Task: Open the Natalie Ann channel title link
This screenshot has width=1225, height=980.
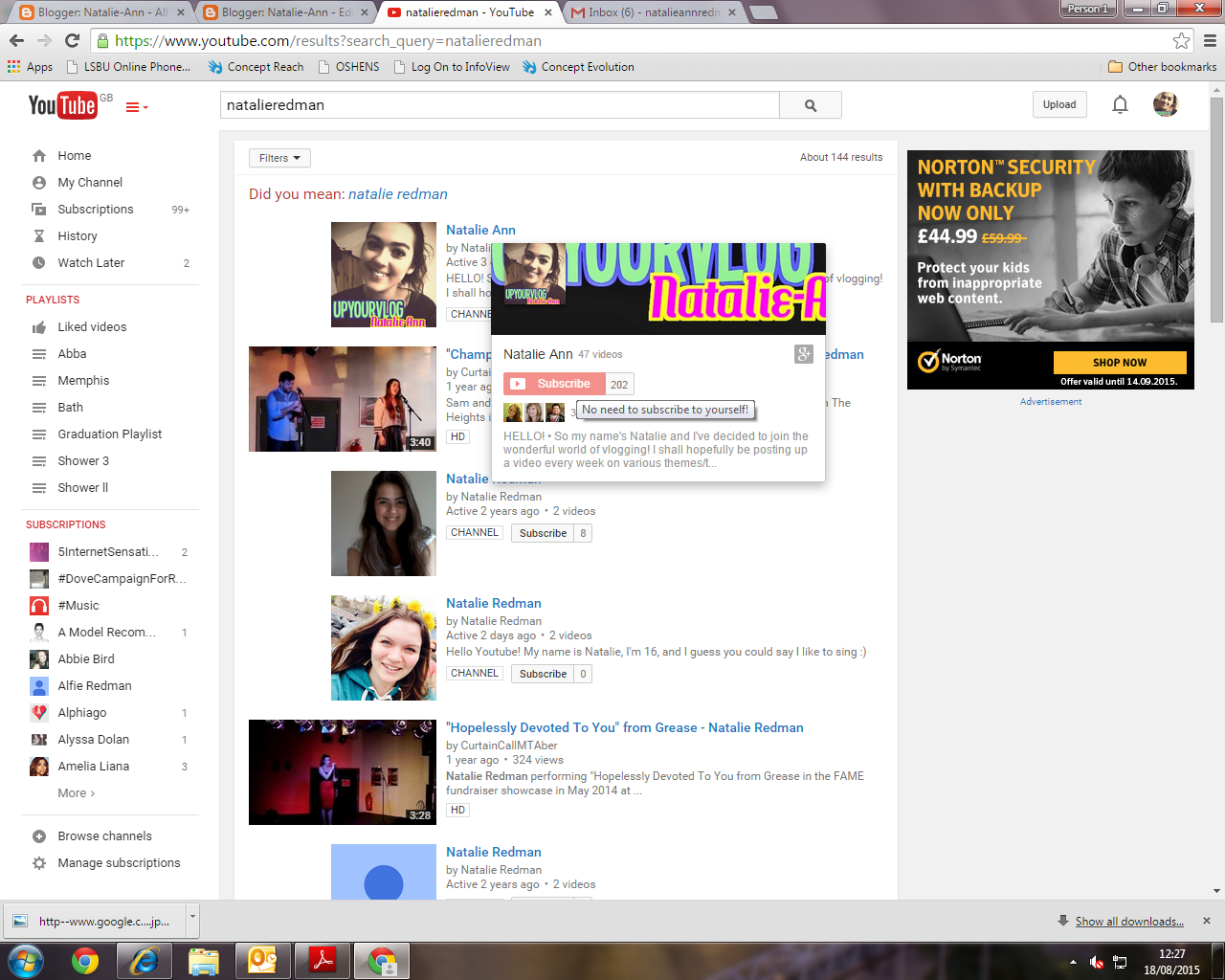Action: tap(480, 230)
